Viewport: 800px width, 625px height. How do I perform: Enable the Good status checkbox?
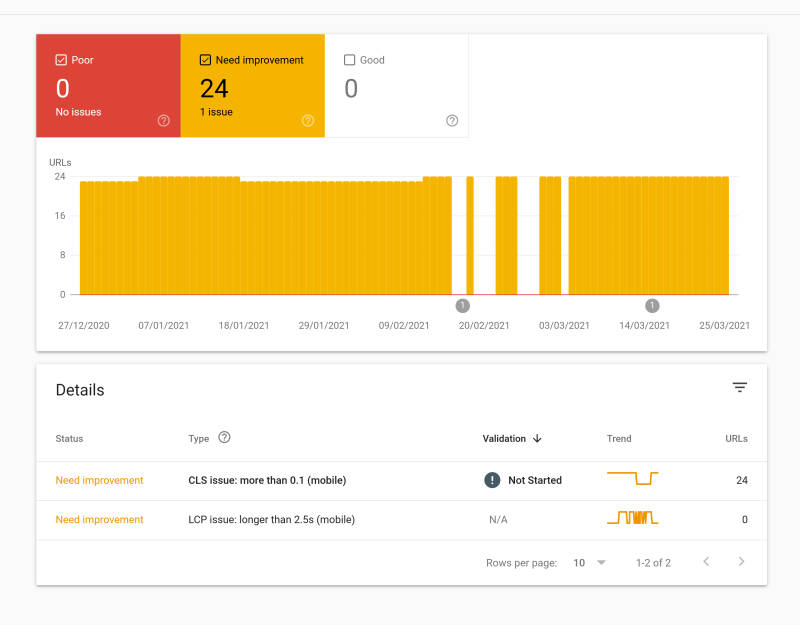pos(350,60)
